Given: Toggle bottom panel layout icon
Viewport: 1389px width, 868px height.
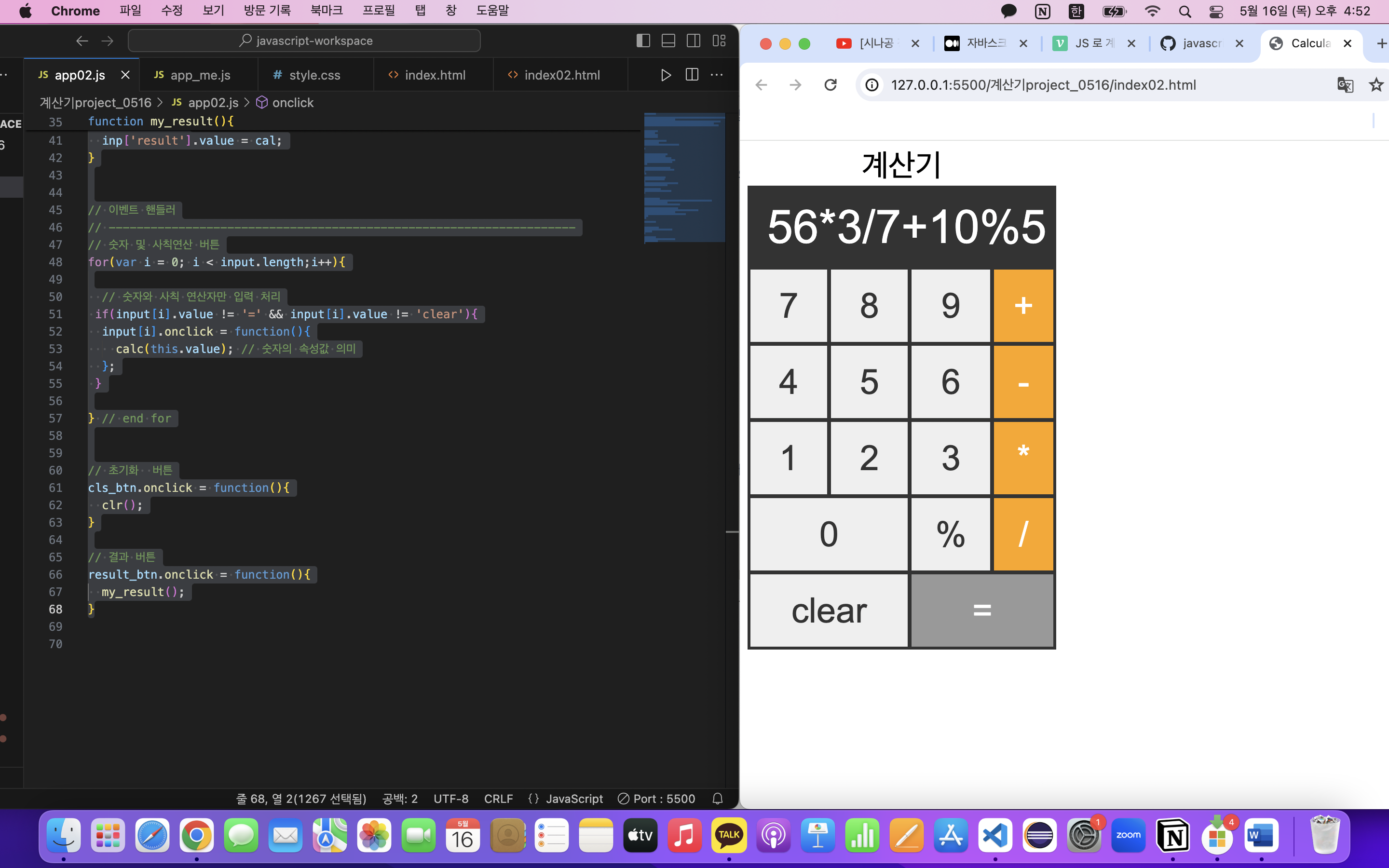Looking at the screenshot, I should pyautogui.click(x=668, y=41).
